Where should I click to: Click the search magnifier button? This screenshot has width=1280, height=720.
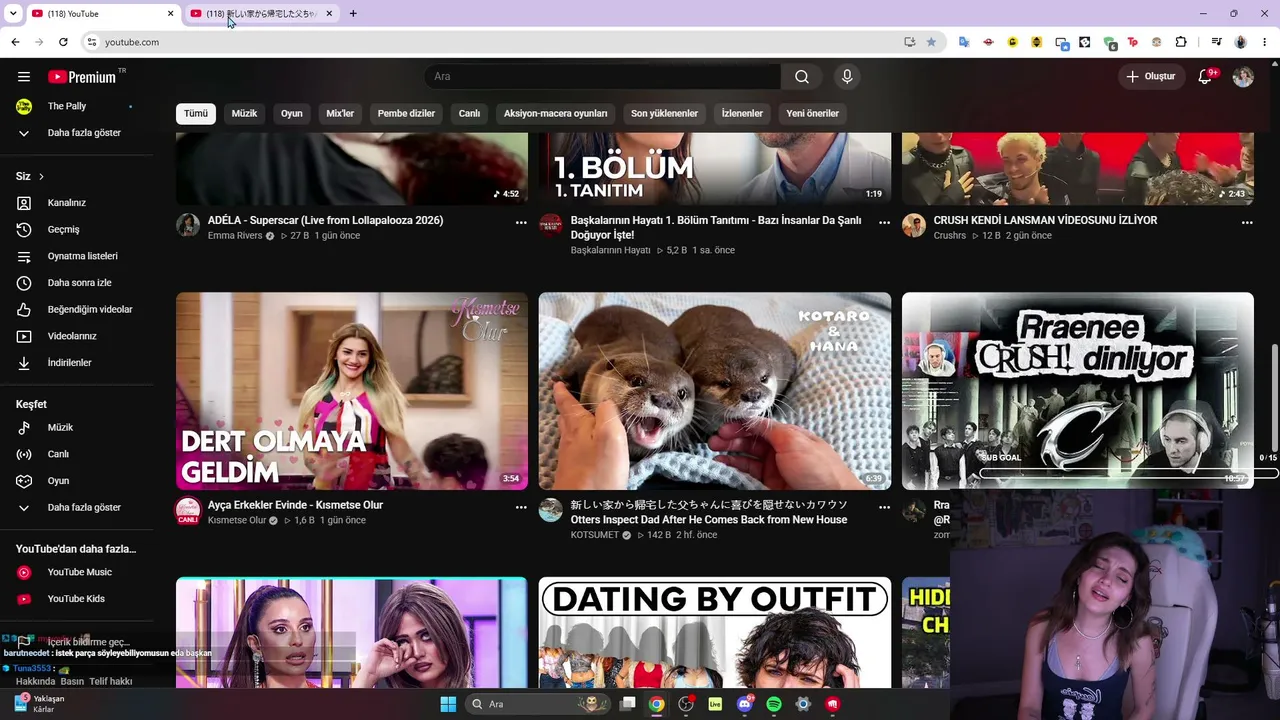802,77
